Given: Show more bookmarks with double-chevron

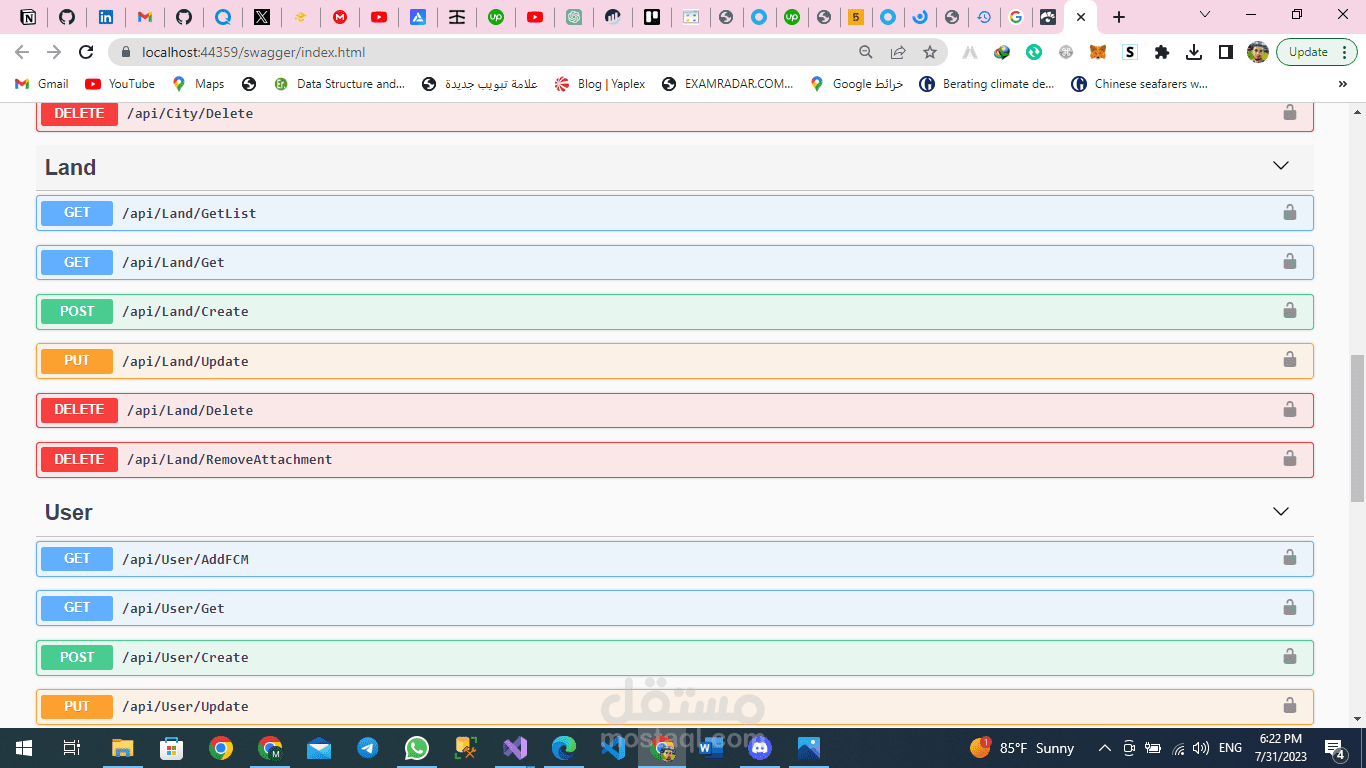Looking at the screenshot, I should point(1342,84).
